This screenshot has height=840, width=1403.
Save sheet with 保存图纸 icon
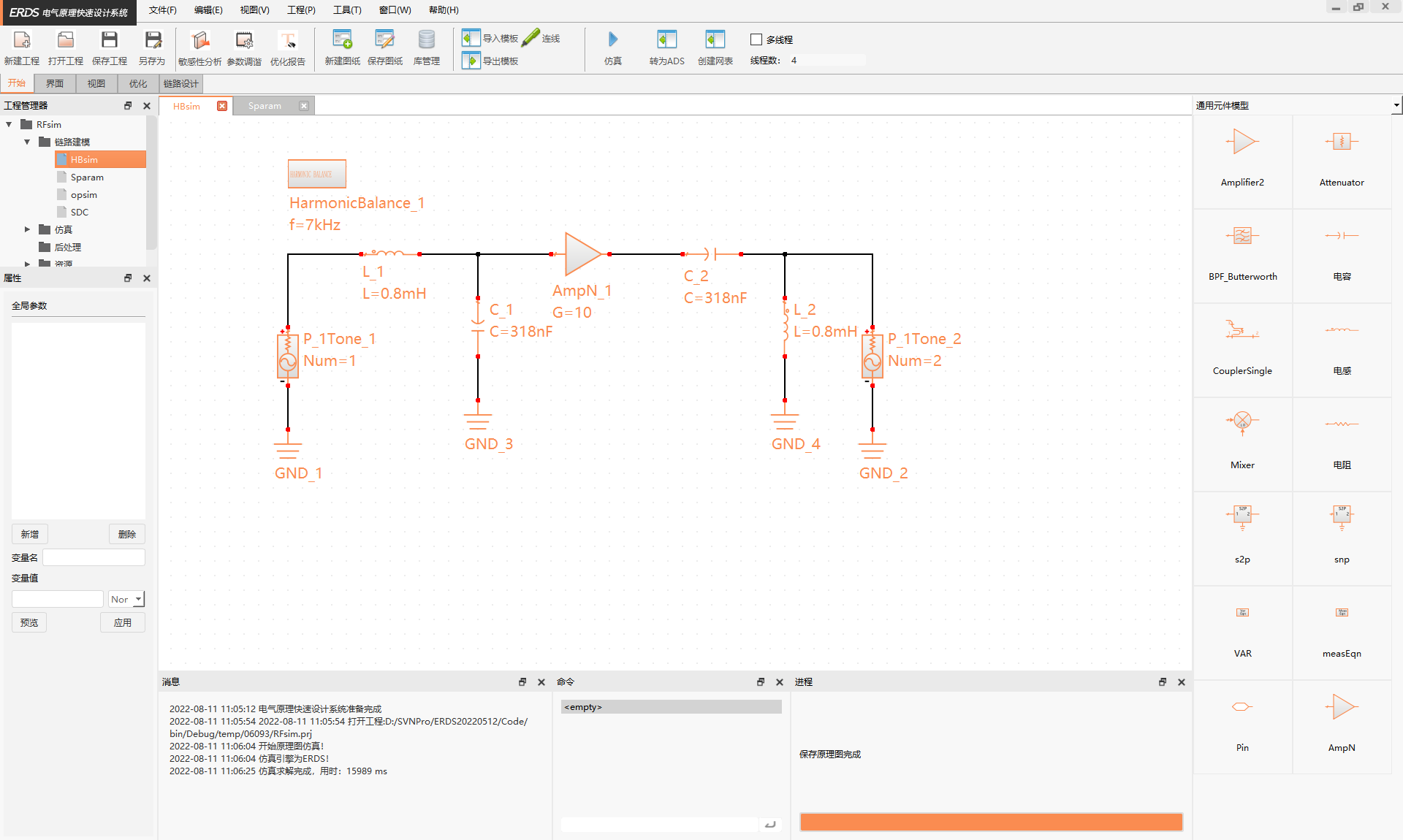click(x=385, y=39)
